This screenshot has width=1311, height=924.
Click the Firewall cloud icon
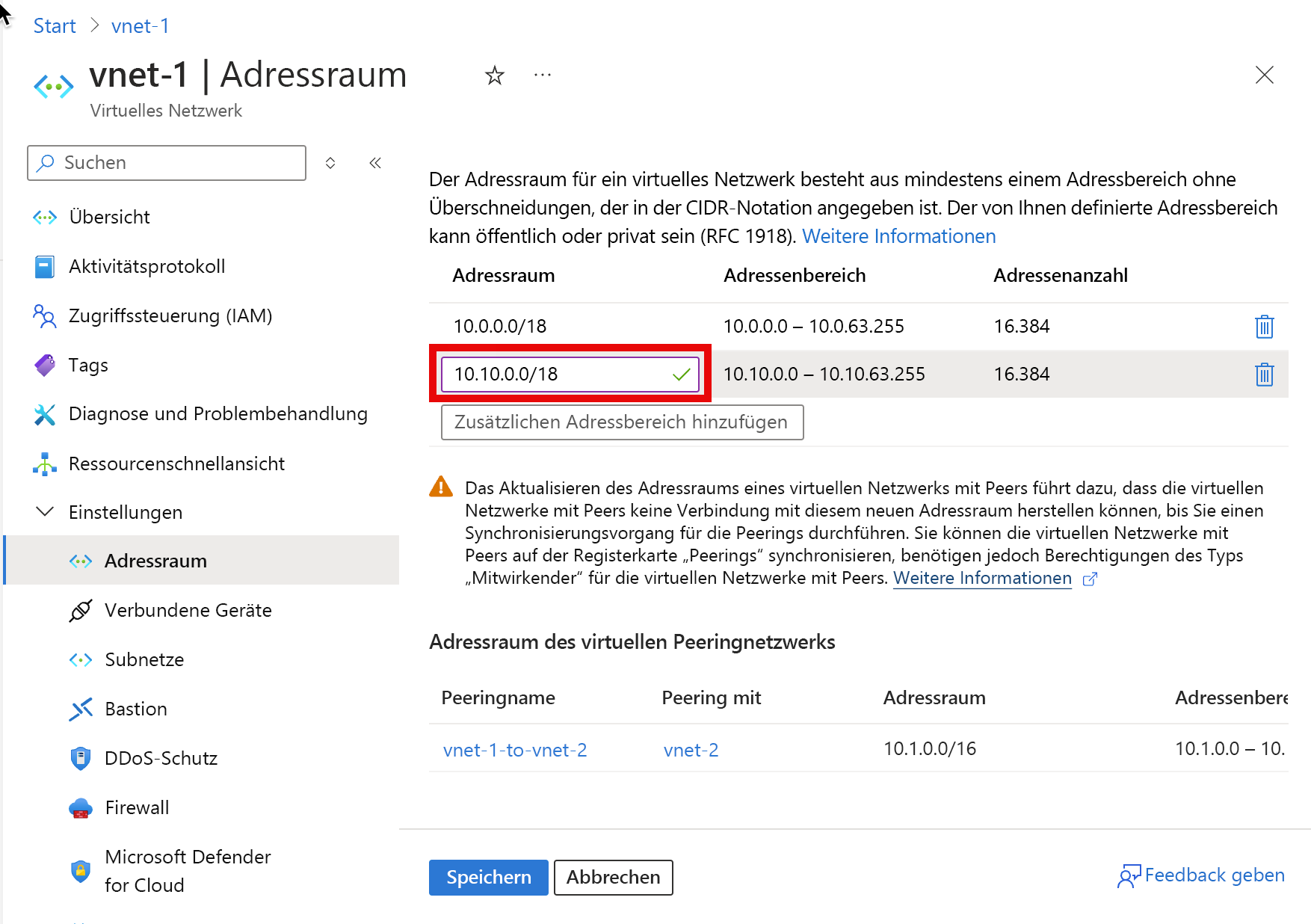click(81, 808)
